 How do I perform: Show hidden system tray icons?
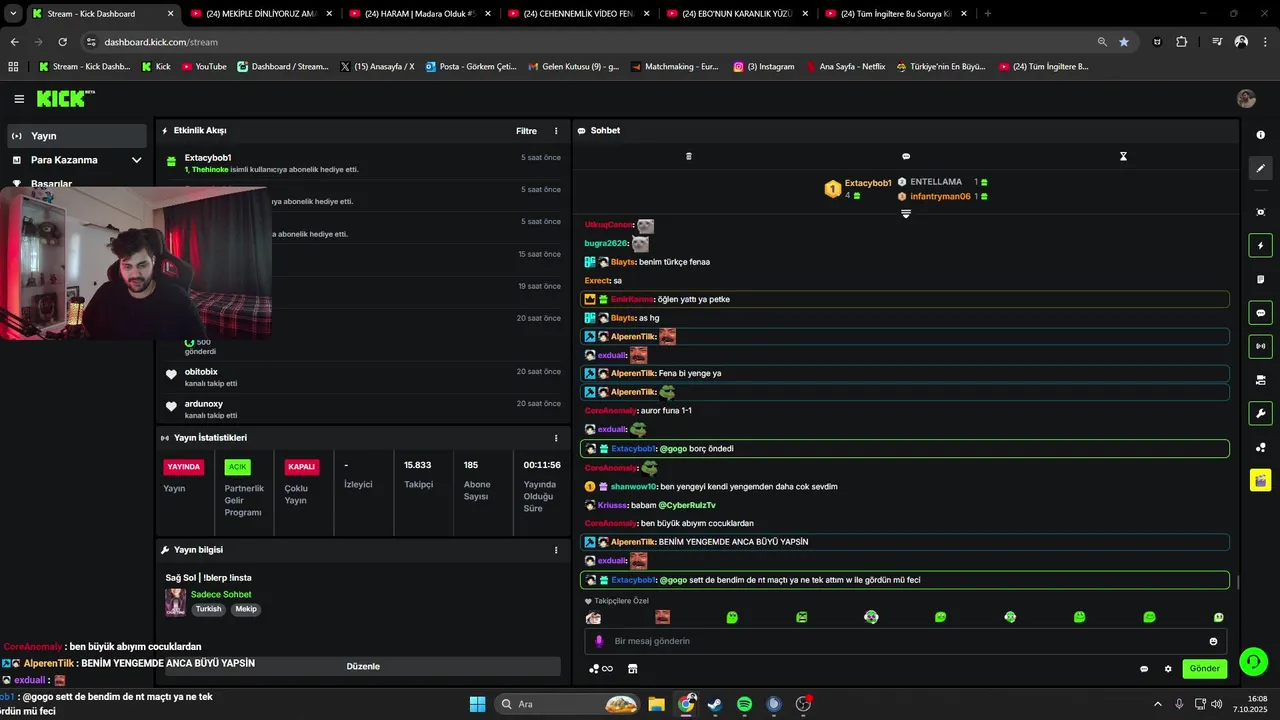[1158, 704]
